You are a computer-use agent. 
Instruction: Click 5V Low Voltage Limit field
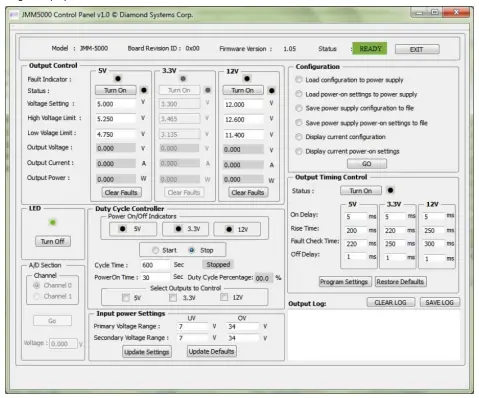[x=116, y=134]
